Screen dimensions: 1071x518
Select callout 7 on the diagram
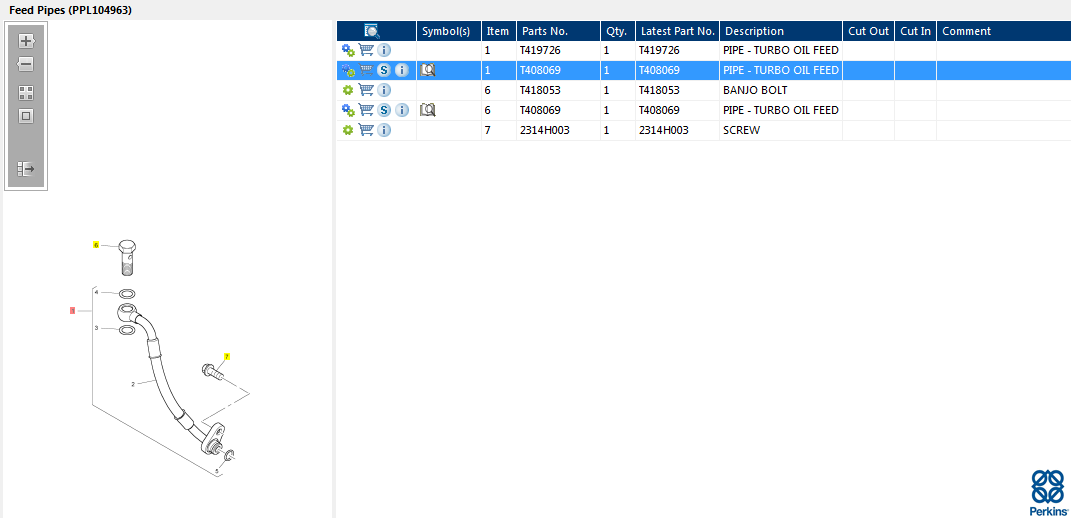pos(227,356)
